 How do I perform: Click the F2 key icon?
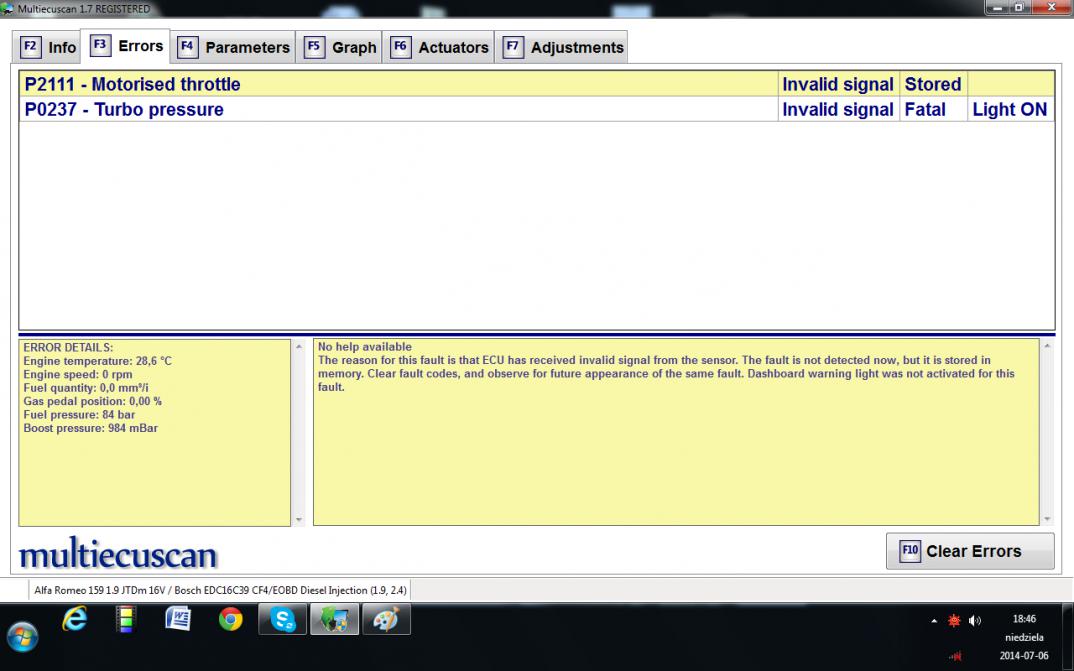click(30, 47)
